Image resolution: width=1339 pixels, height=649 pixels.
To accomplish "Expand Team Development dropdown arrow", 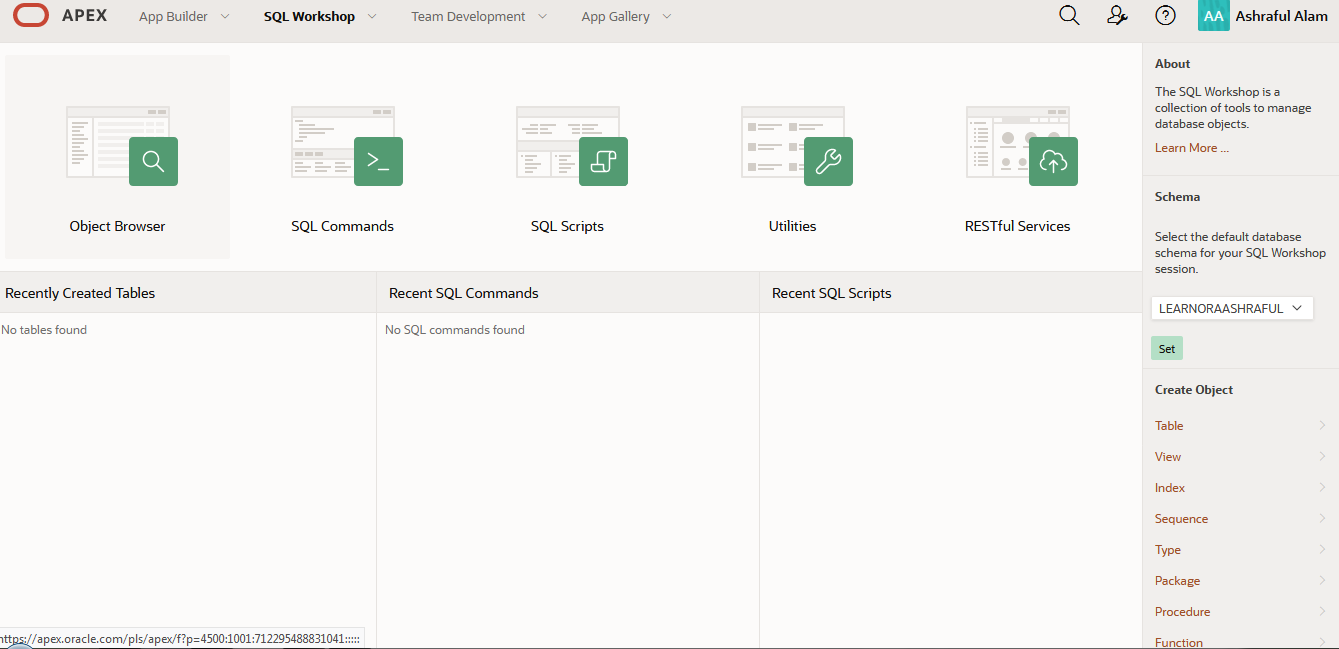I will pos(542,17).
